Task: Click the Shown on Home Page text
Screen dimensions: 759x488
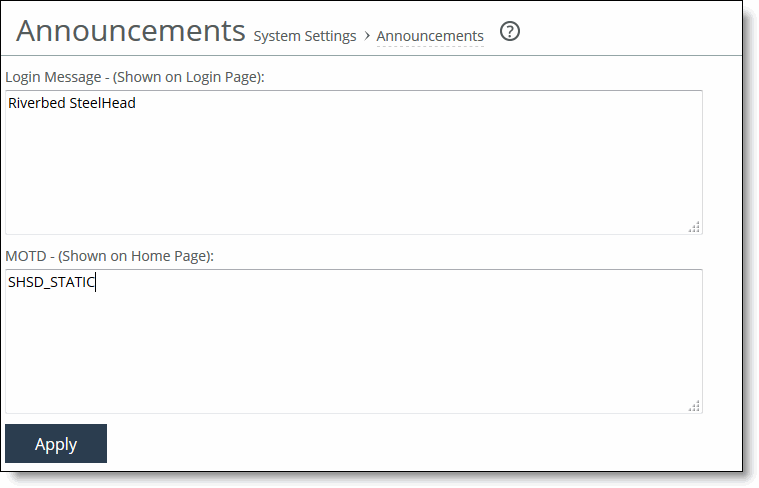Action: 136,256
